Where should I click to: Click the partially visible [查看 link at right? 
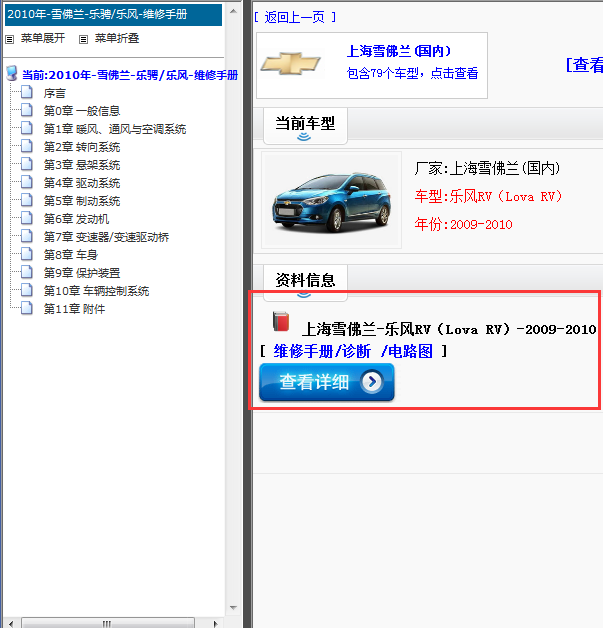tap(584, 65)
